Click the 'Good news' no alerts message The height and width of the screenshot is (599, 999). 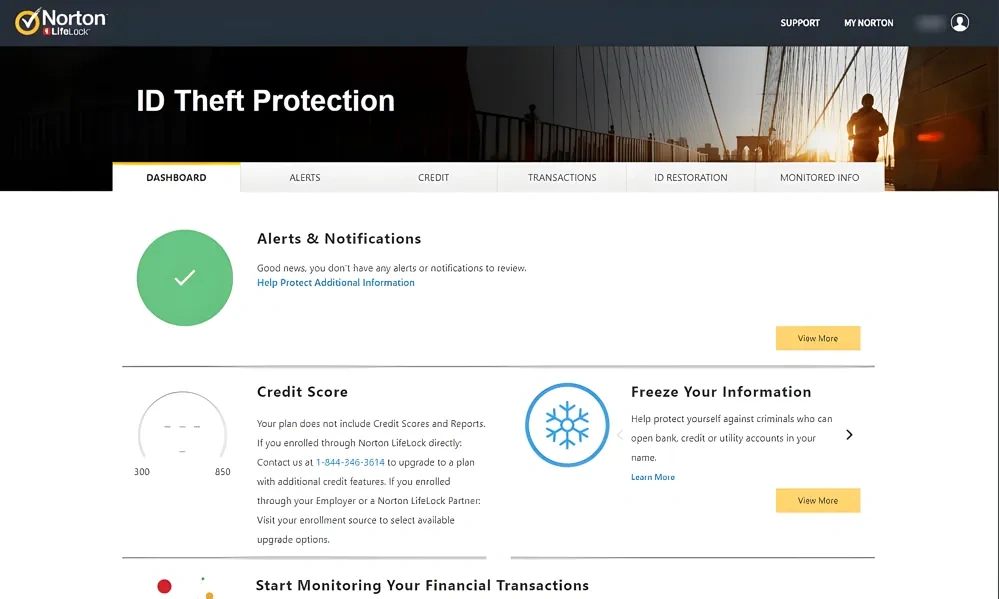(392, 268)
